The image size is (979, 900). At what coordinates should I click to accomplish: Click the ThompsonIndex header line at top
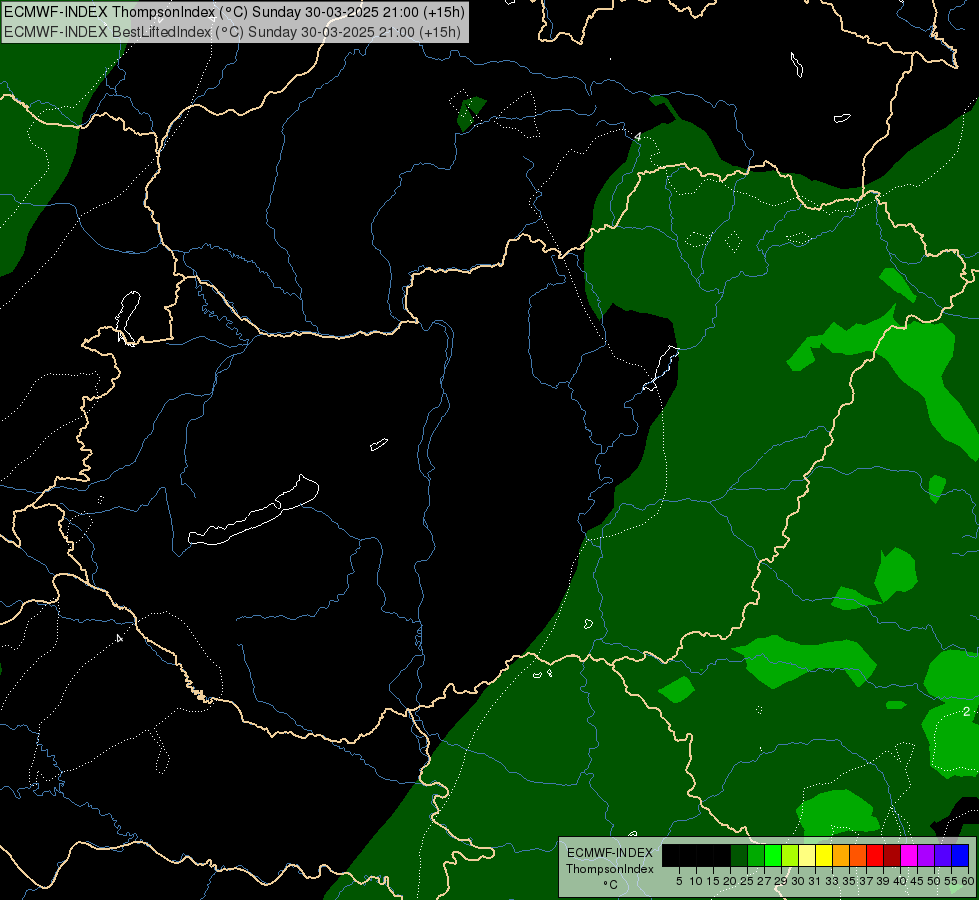(234, 12)
